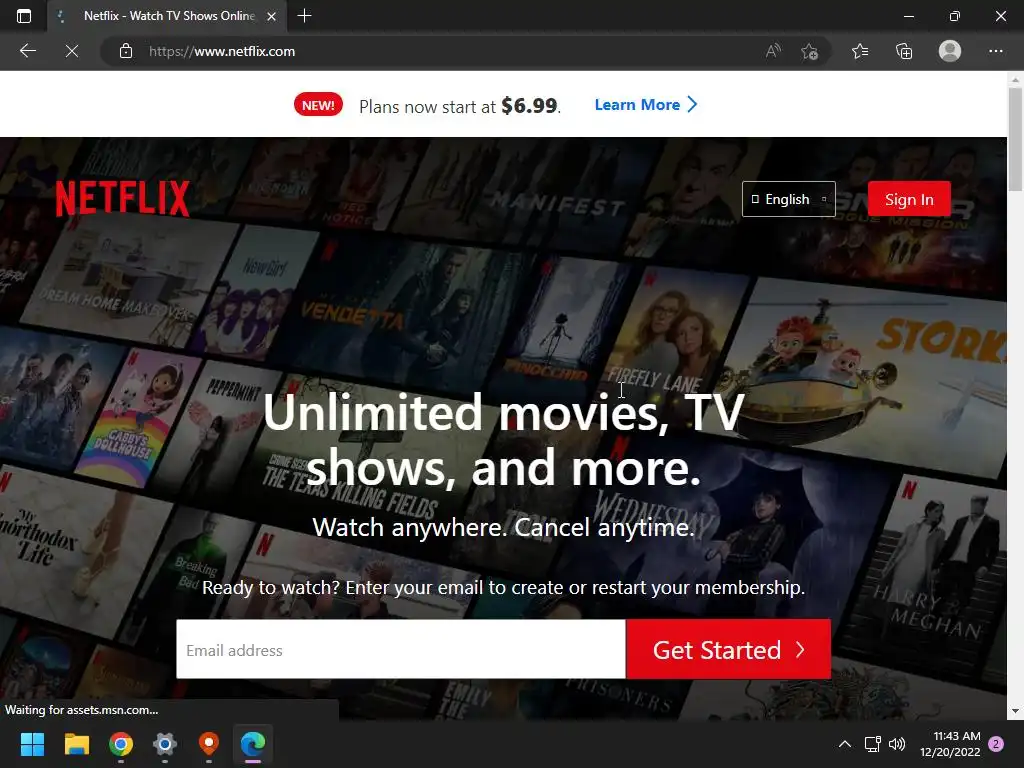The height and width of the screenshot is (768, 1024).
Task: Add this page to favorites
Action: (x=809, y=51)
